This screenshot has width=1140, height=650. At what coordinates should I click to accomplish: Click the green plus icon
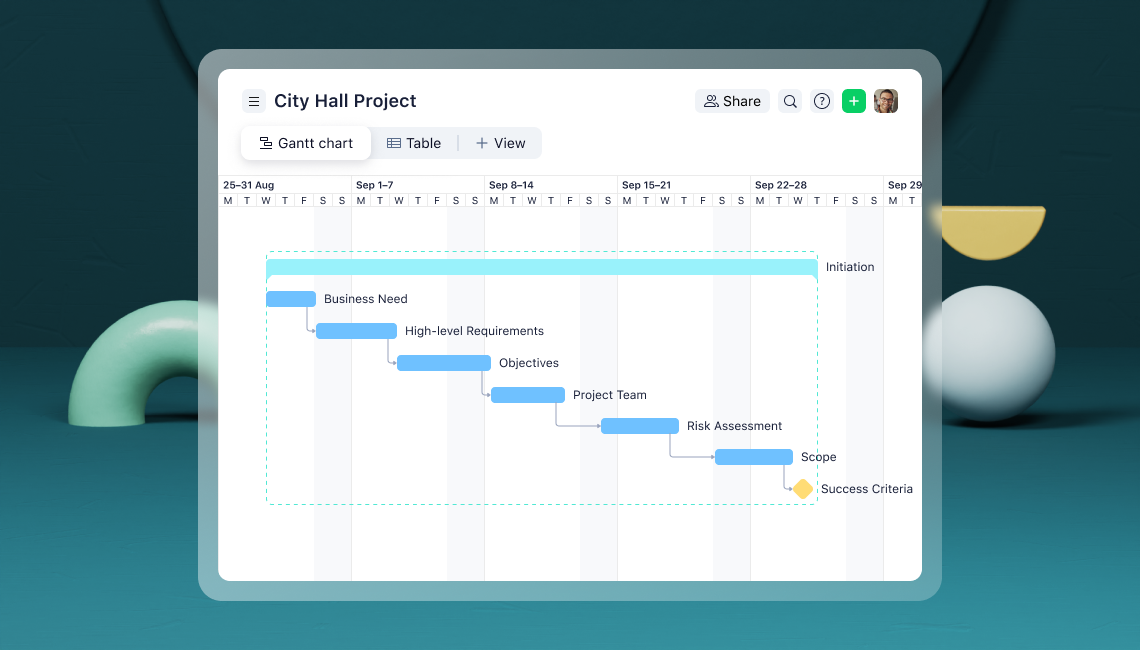(x=853, y=101)
